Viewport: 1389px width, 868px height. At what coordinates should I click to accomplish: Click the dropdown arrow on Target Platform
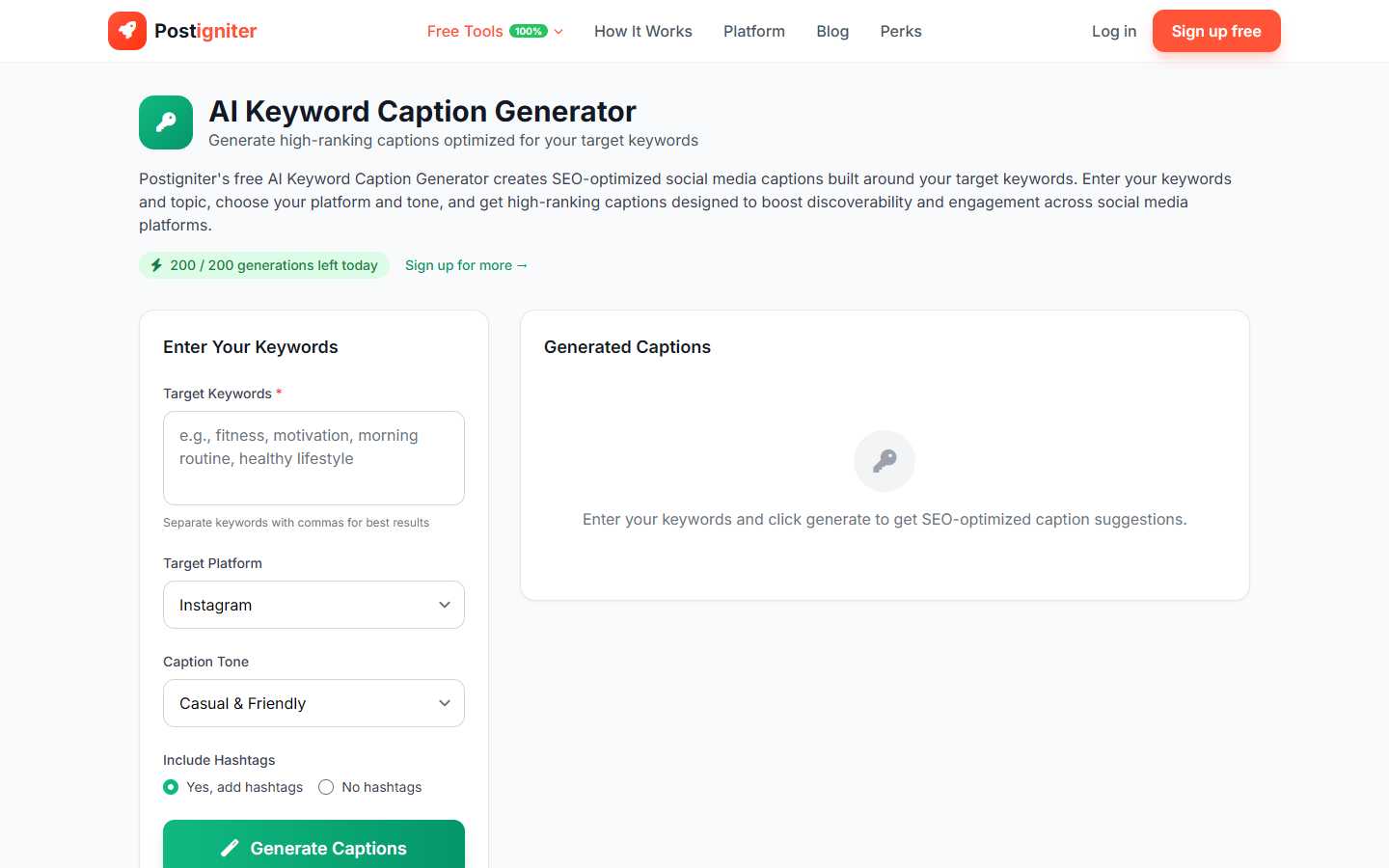click(x=445, y=605)
